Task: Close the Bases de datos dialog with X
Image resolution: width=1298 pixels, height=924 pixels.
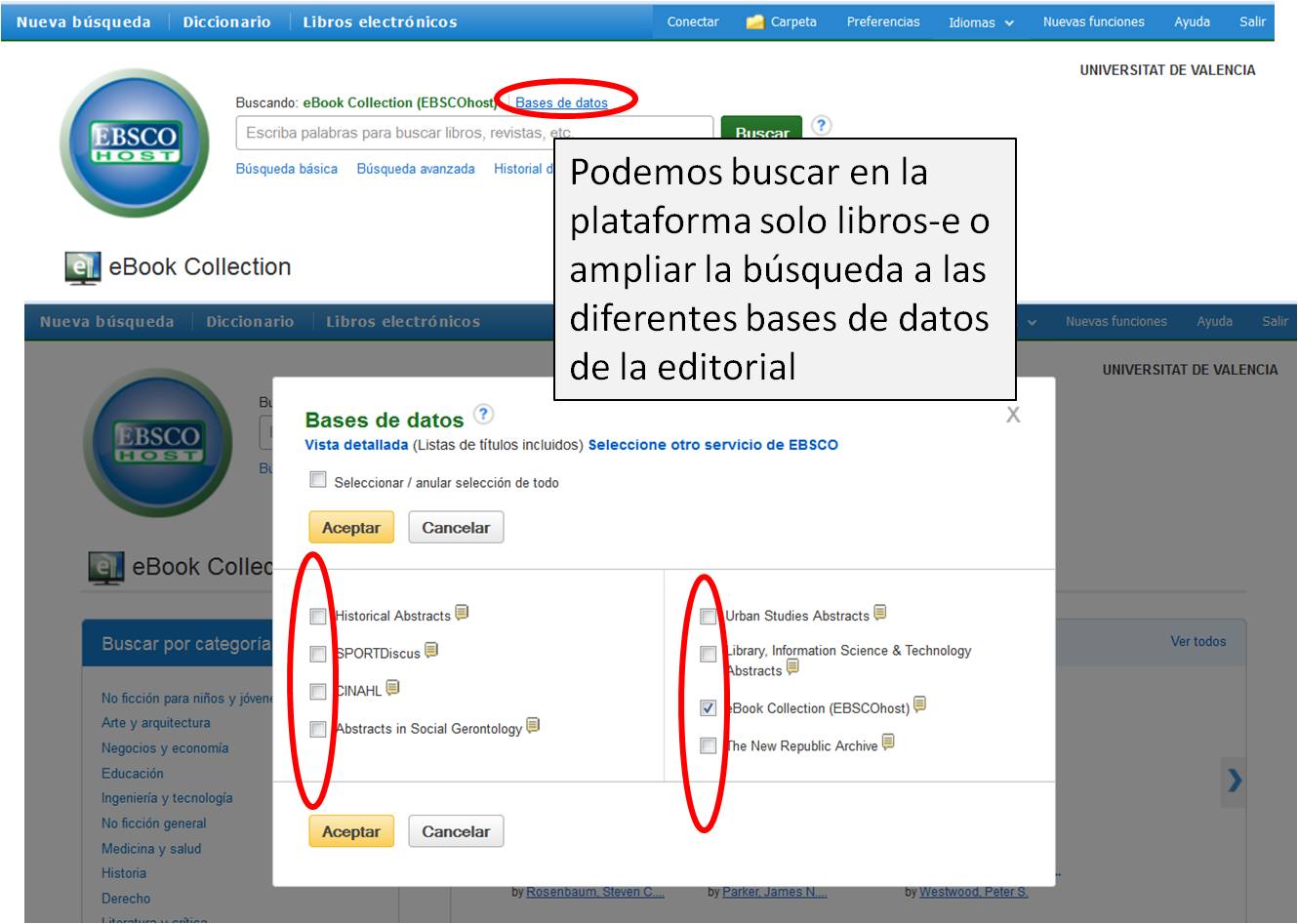Action: tap(1013, 415)
